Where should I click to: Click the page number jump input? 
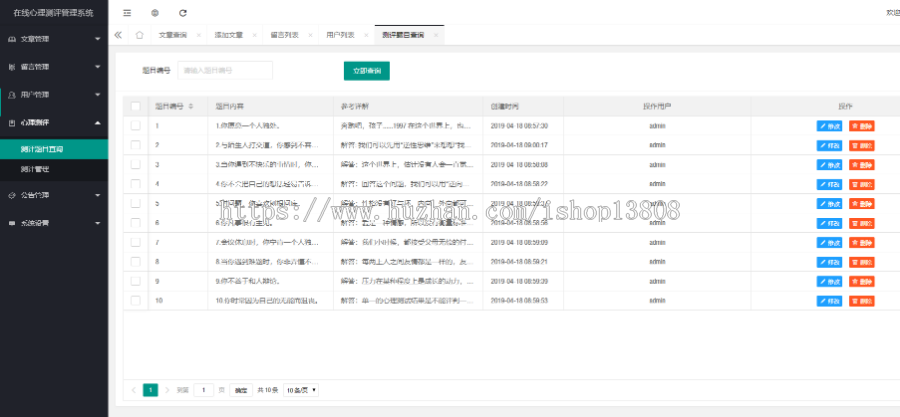(x=204, y=390)
